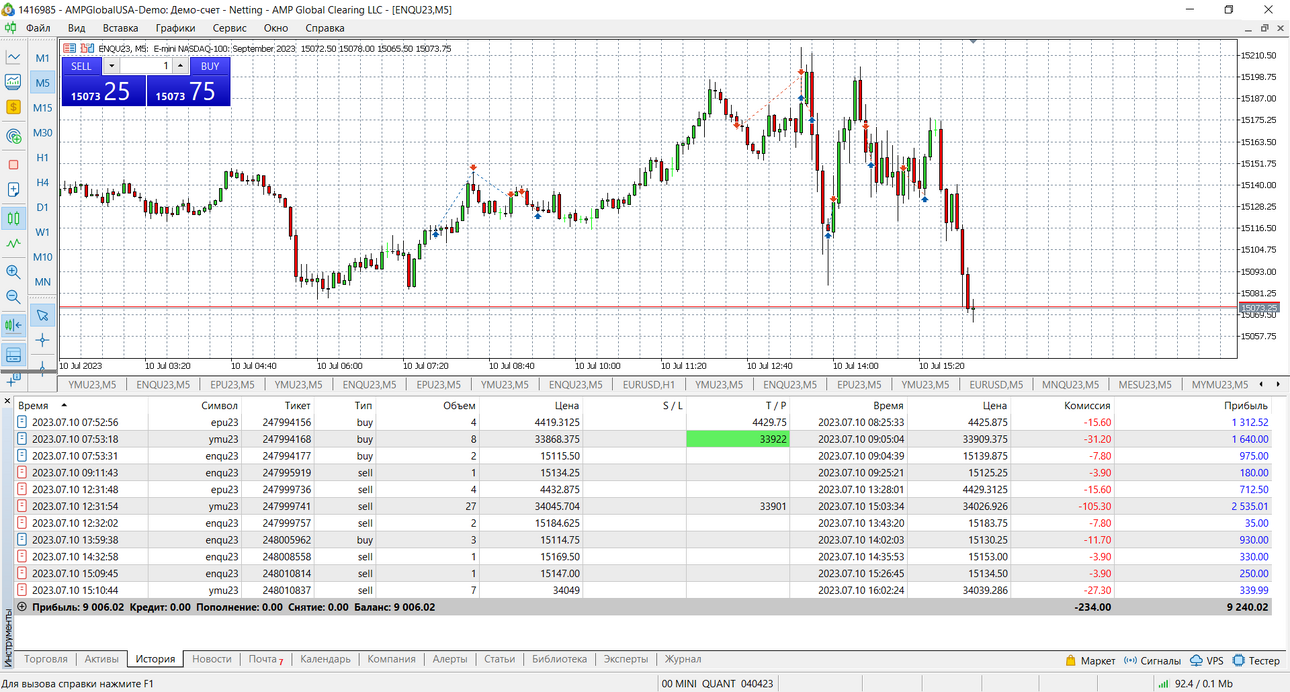Select W1 timeframe
The height and width of the screenshot is (692, 1290).
[42, 232]
